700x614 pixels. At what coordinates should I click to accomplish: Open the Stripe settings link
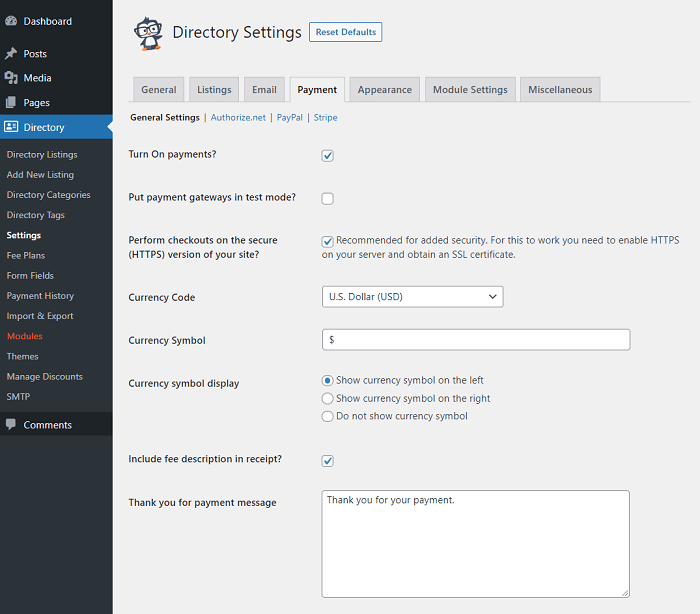pyautogui.click(x=325, y=117)
